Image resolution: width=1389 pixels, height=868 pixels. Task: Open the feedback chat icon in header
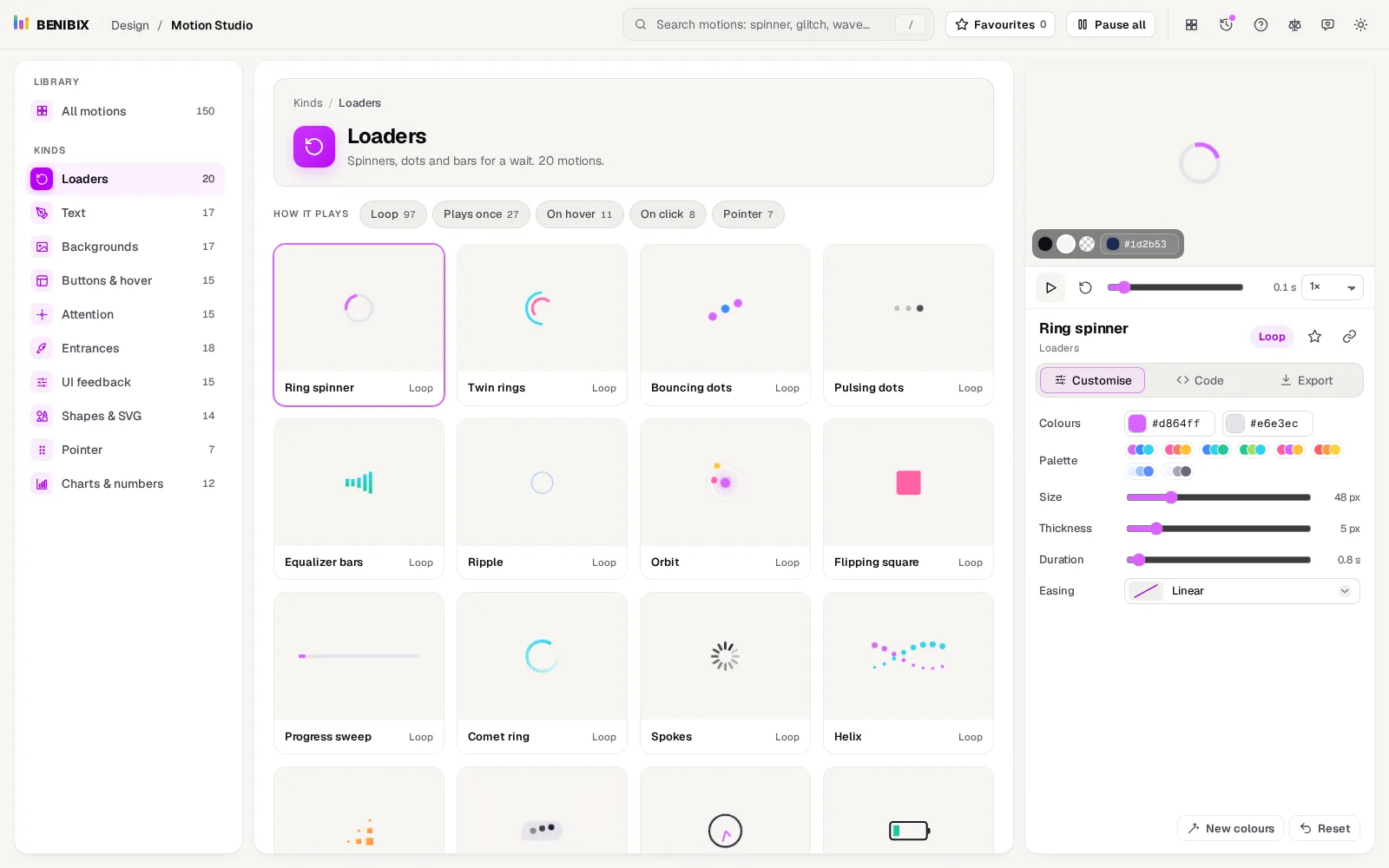pos(1327,24)
